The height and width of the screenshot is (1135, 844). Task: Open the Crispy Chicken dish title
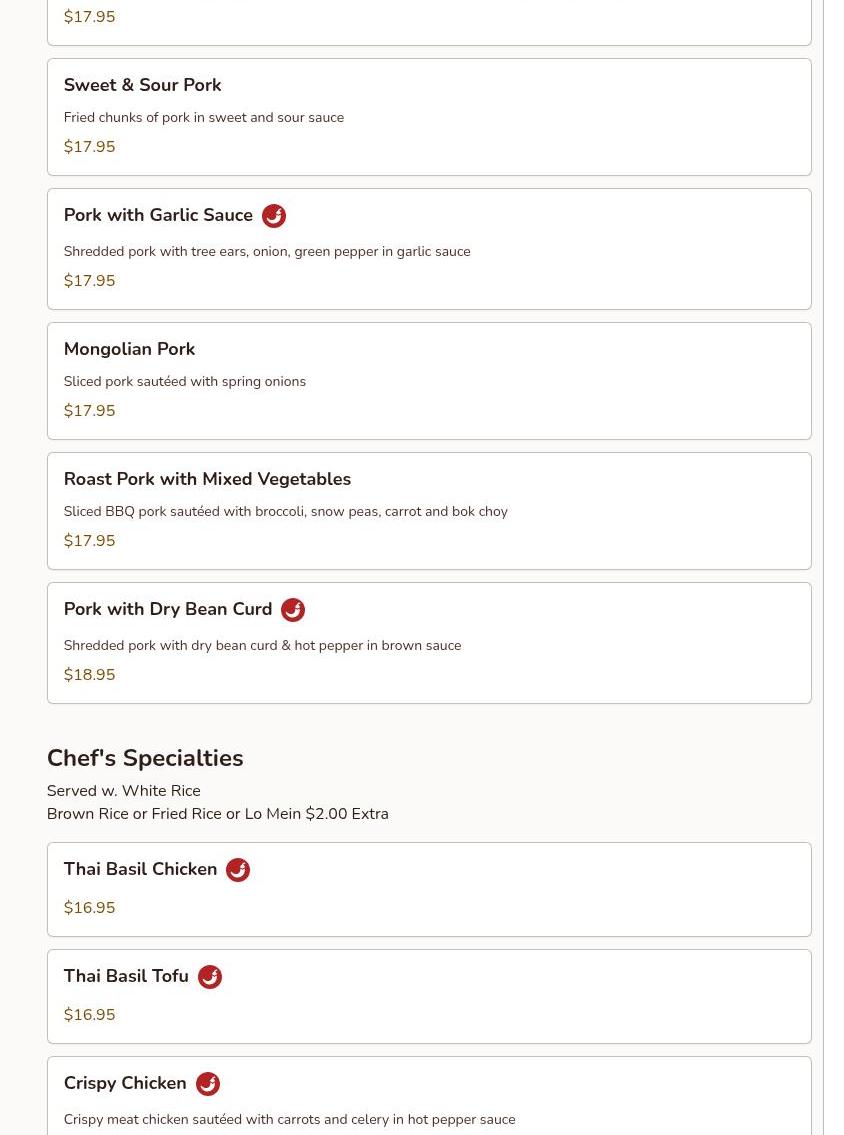(x=124, y=1084)
